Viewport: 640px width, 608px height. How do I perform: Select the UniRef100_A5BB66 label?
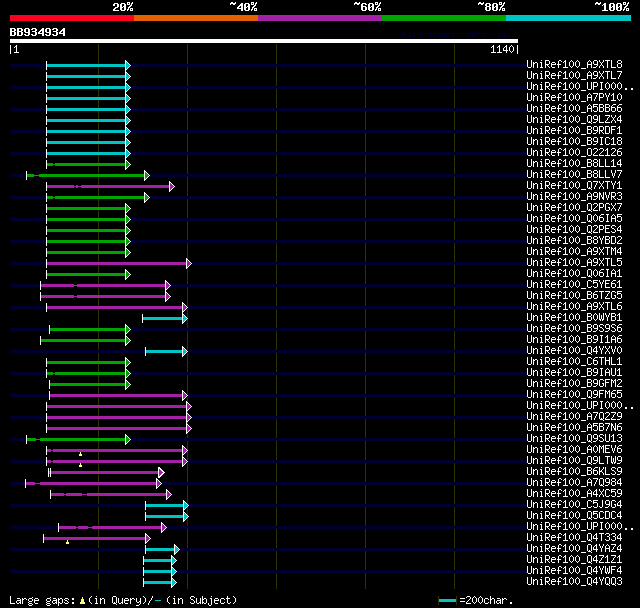574,109
